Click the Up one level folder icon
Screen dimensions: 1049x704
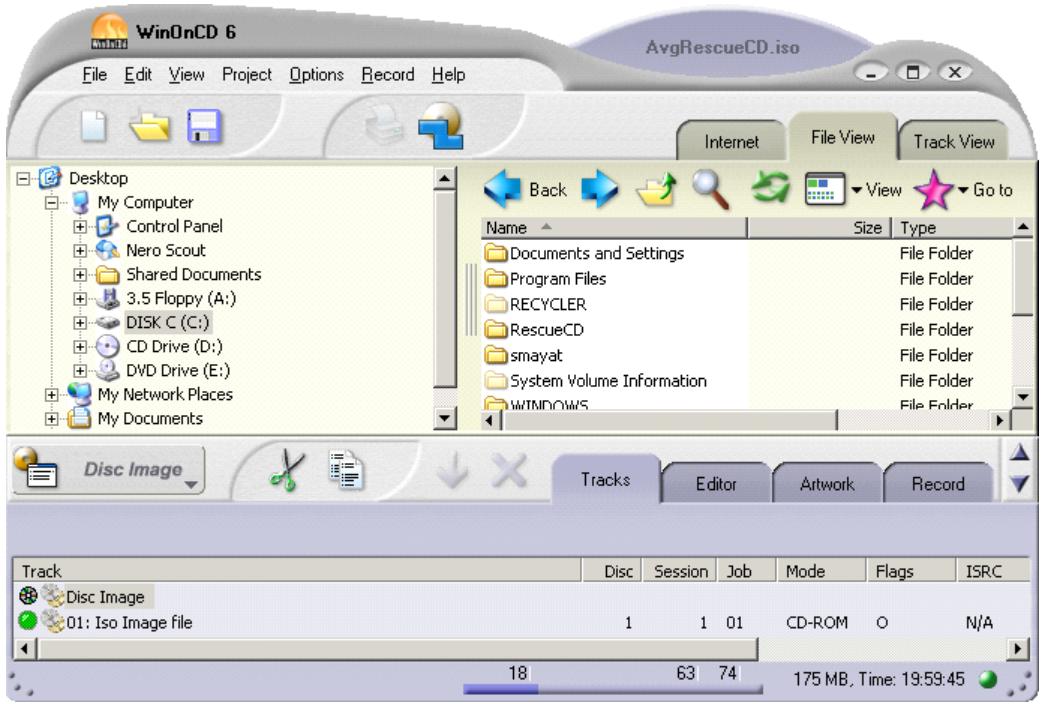pyautogui.click(x=656, y=189)
